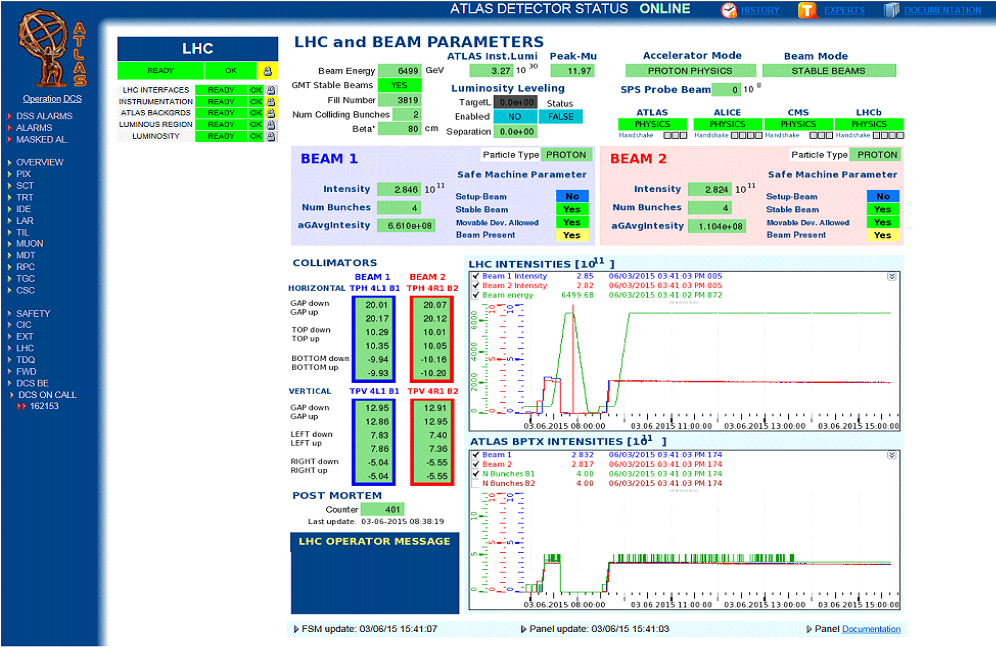Click the Documentation books icon in header
996x648 pixels.
pos(891,10)
